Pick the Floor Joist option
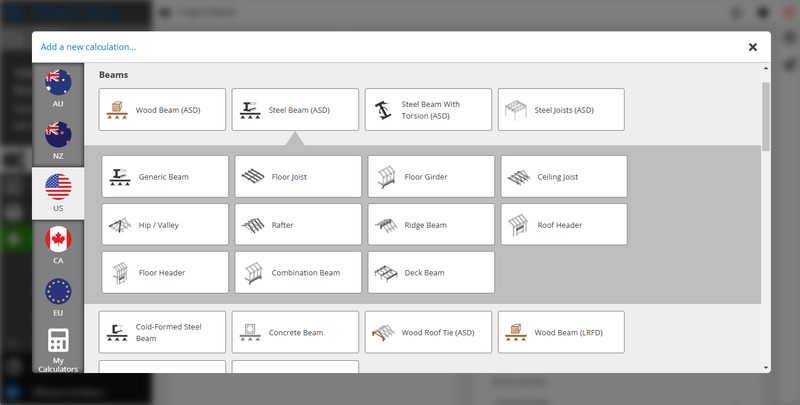The width and height of the screenshot is (800, 405). pyautogui.click(x=298, y=176)
